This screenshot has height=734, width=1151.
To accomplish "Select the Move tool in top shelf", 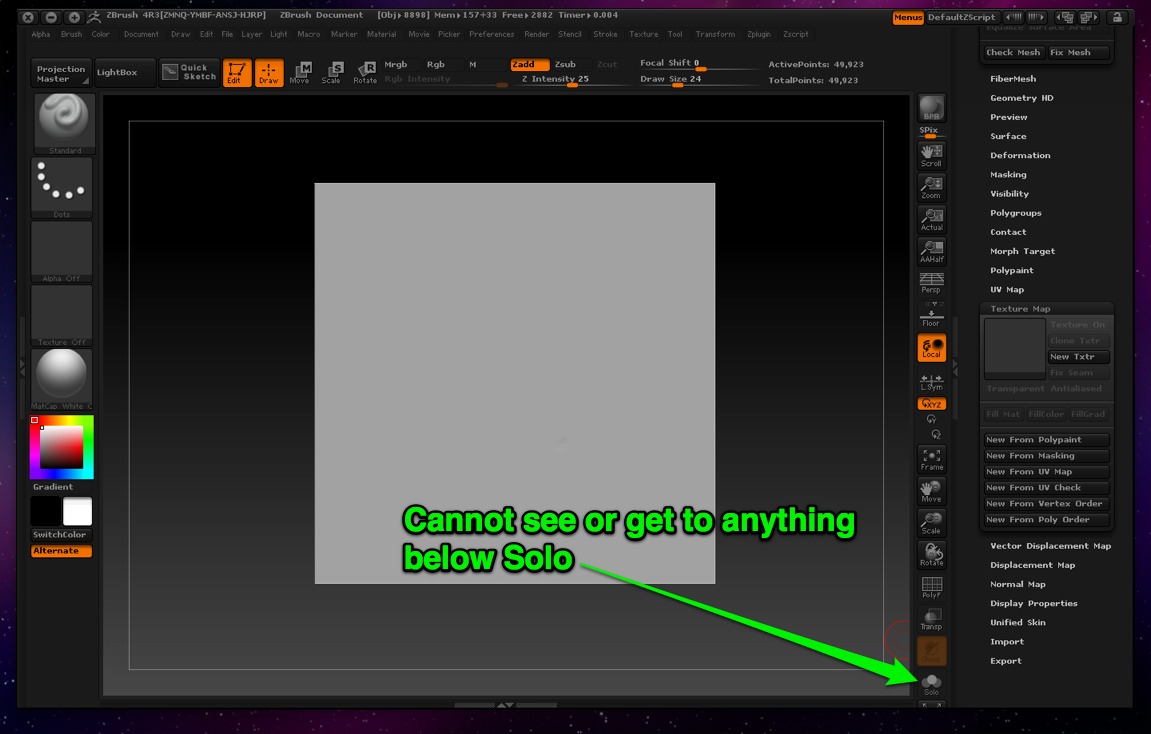I will coord(300,73).
